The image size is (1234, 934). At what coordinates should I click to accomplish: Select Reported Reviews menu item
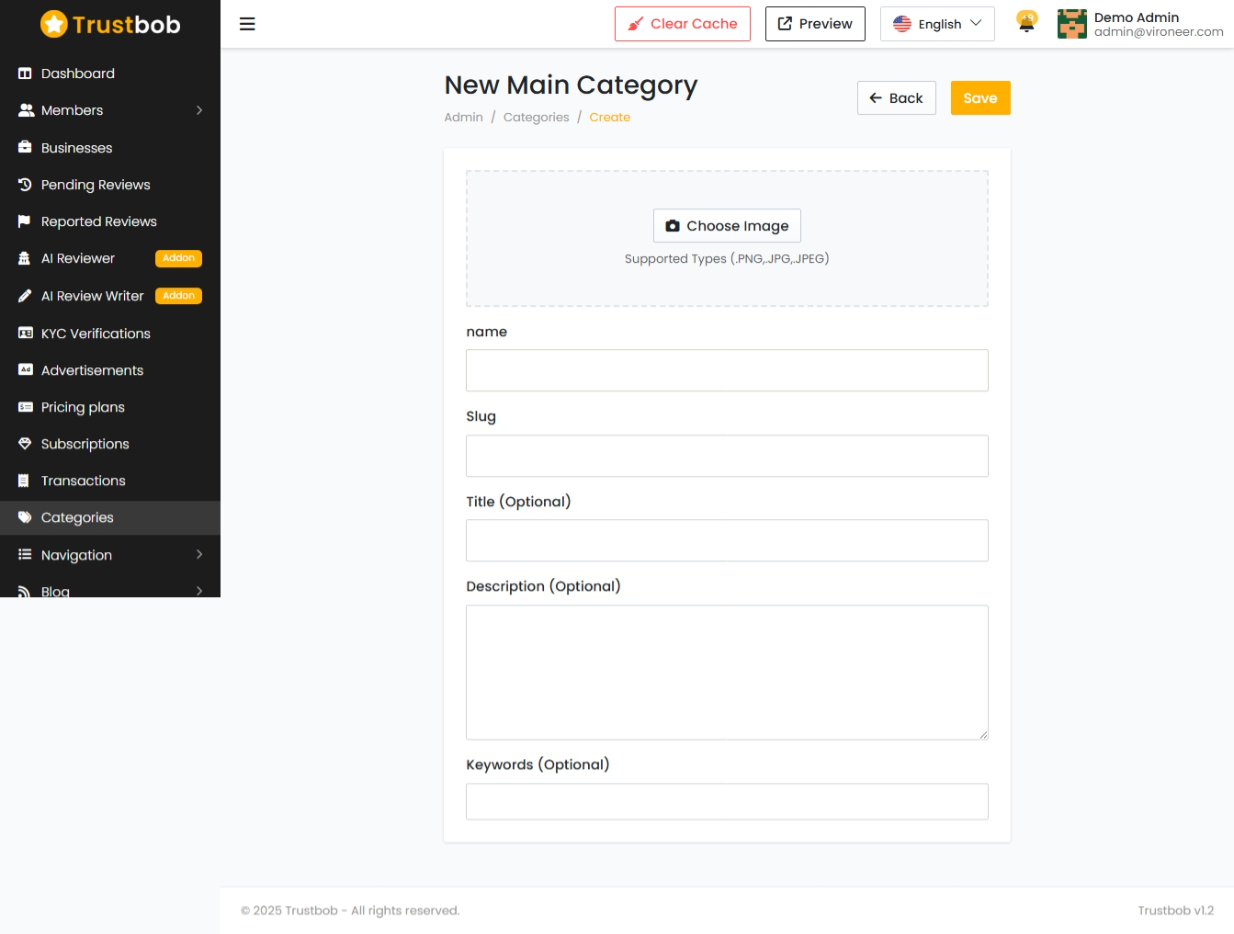110,222
